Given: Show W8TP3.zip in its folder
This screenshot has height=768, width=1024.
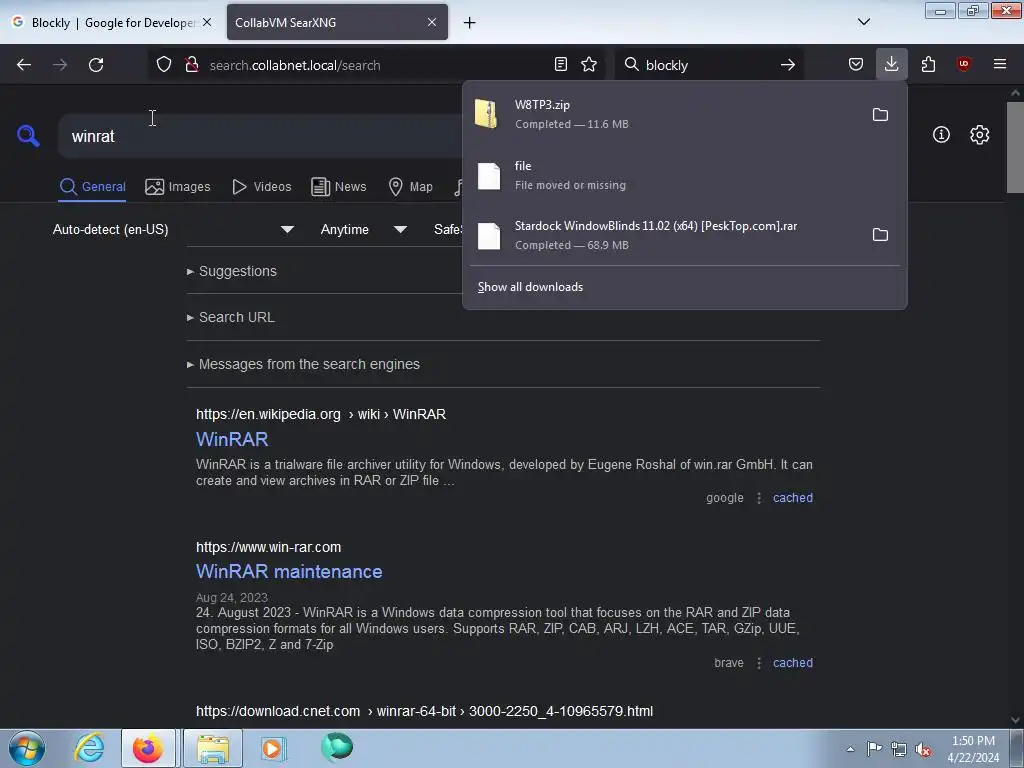Looking at the screenshot, I should (880, 115).
